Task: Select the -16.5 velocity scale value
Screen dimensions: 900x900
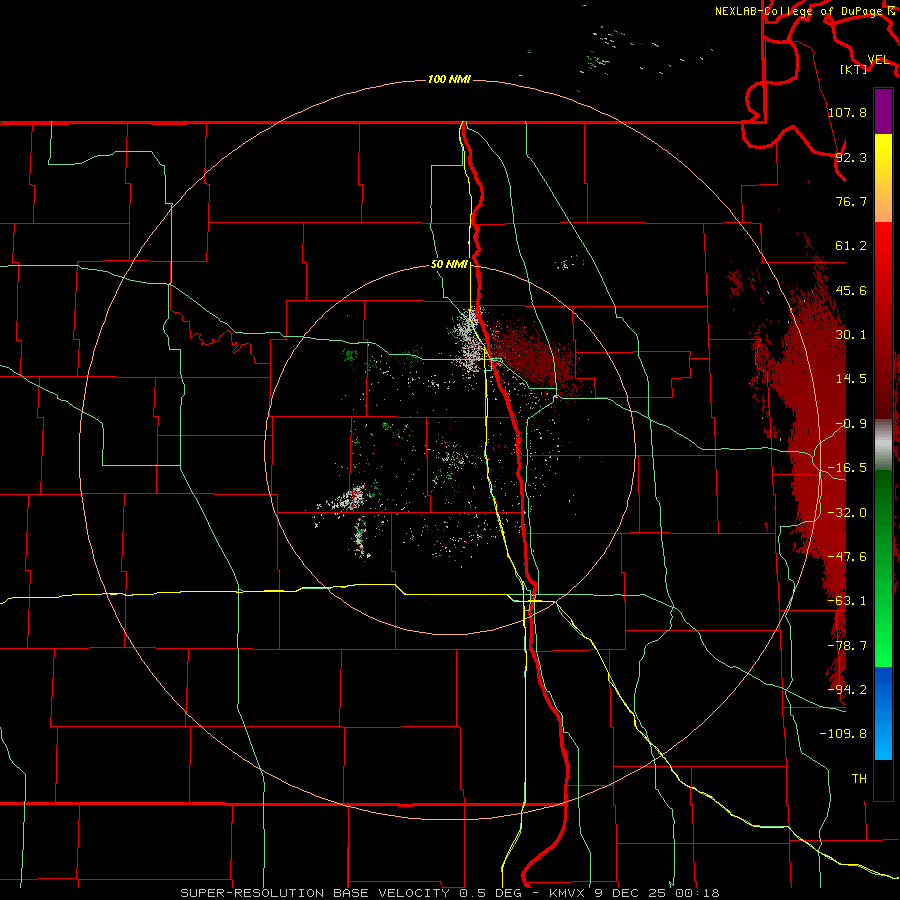Action: coord(847,468)
